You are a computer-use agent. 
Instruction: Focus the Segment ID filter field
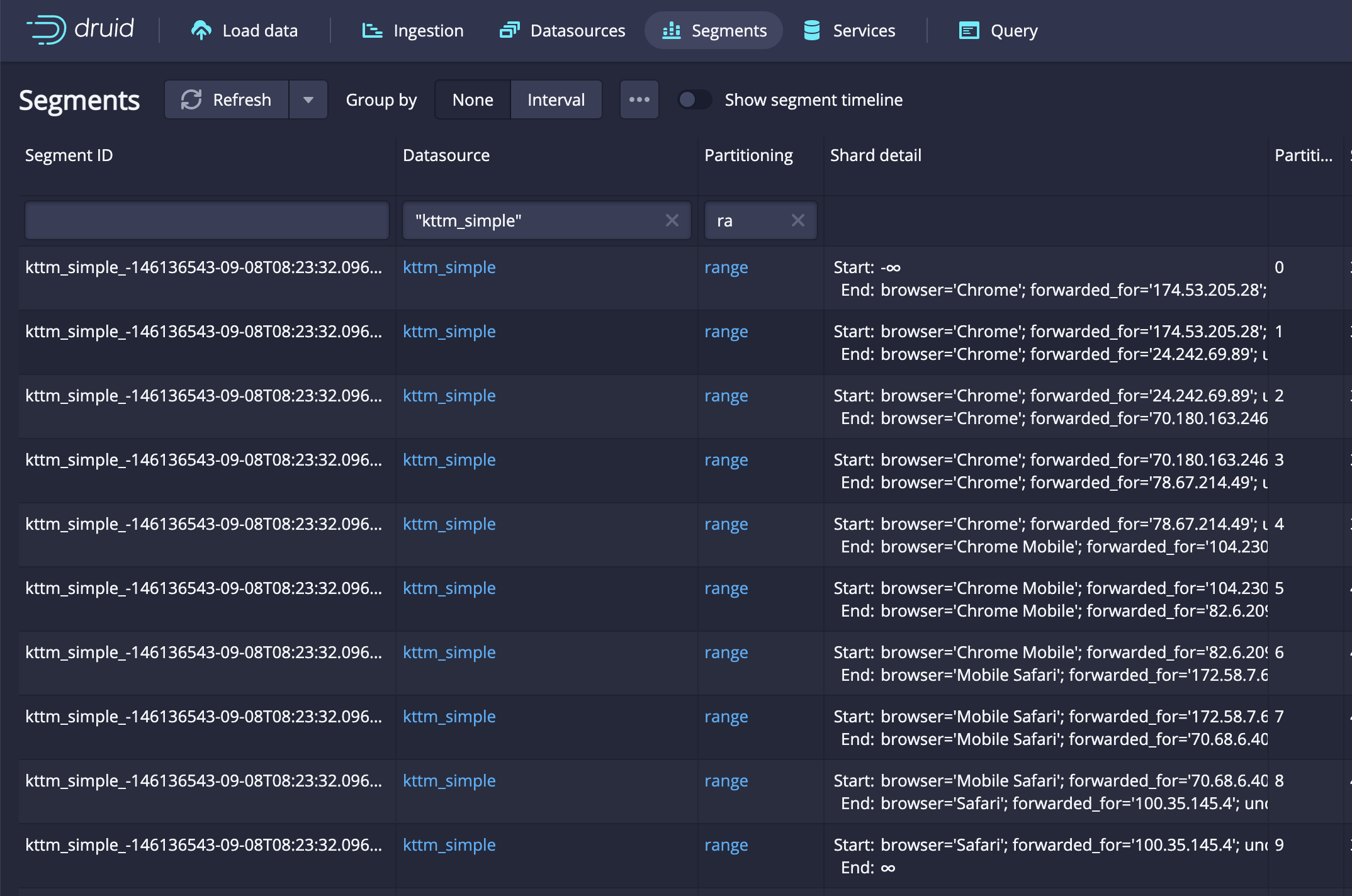(207, 220)
